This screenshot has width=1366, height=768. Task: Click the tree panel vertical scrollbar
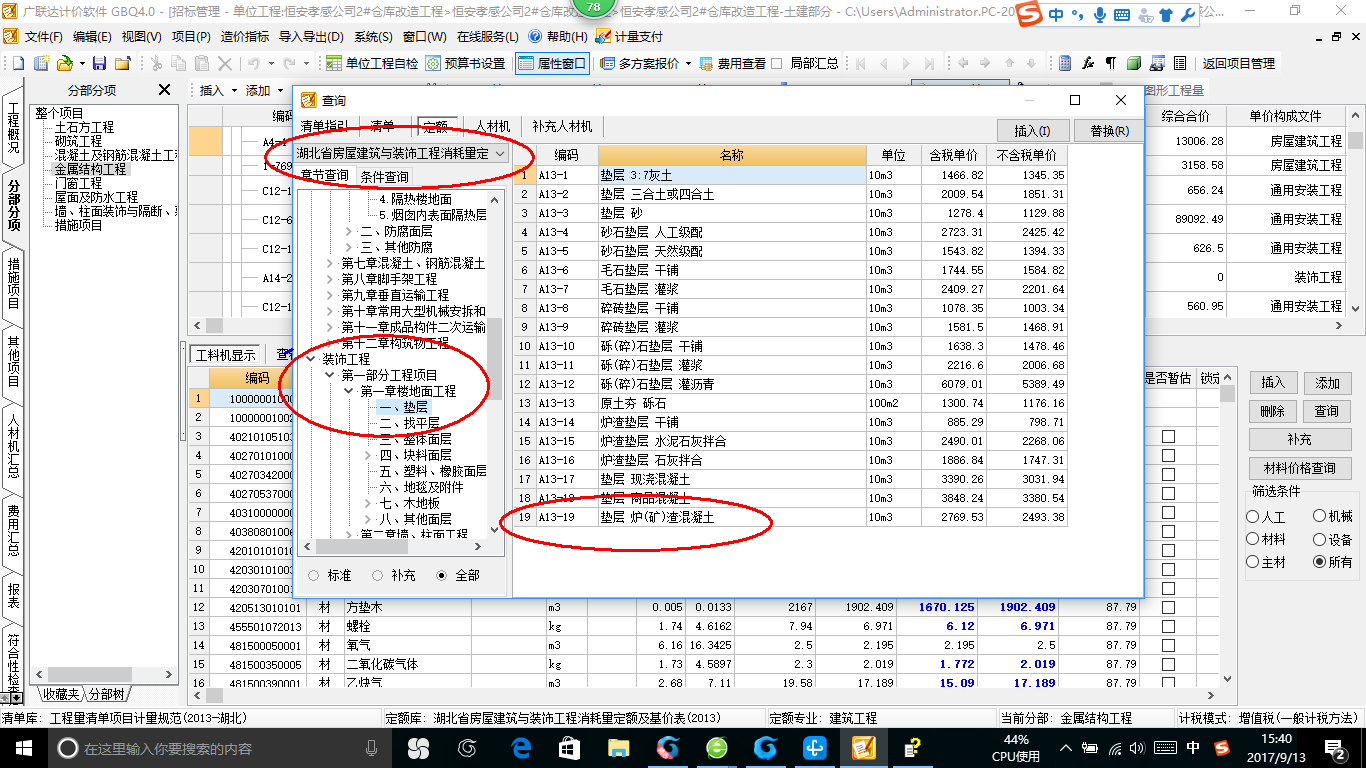point(494,360)
